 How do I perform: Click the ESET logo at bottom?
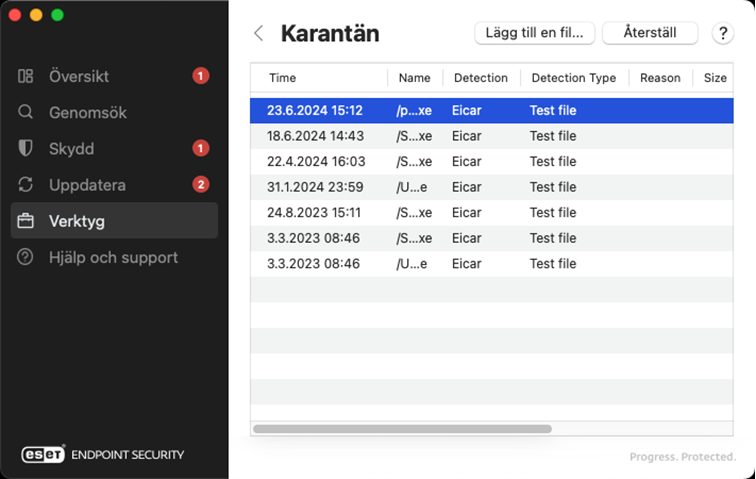[43, 454]
